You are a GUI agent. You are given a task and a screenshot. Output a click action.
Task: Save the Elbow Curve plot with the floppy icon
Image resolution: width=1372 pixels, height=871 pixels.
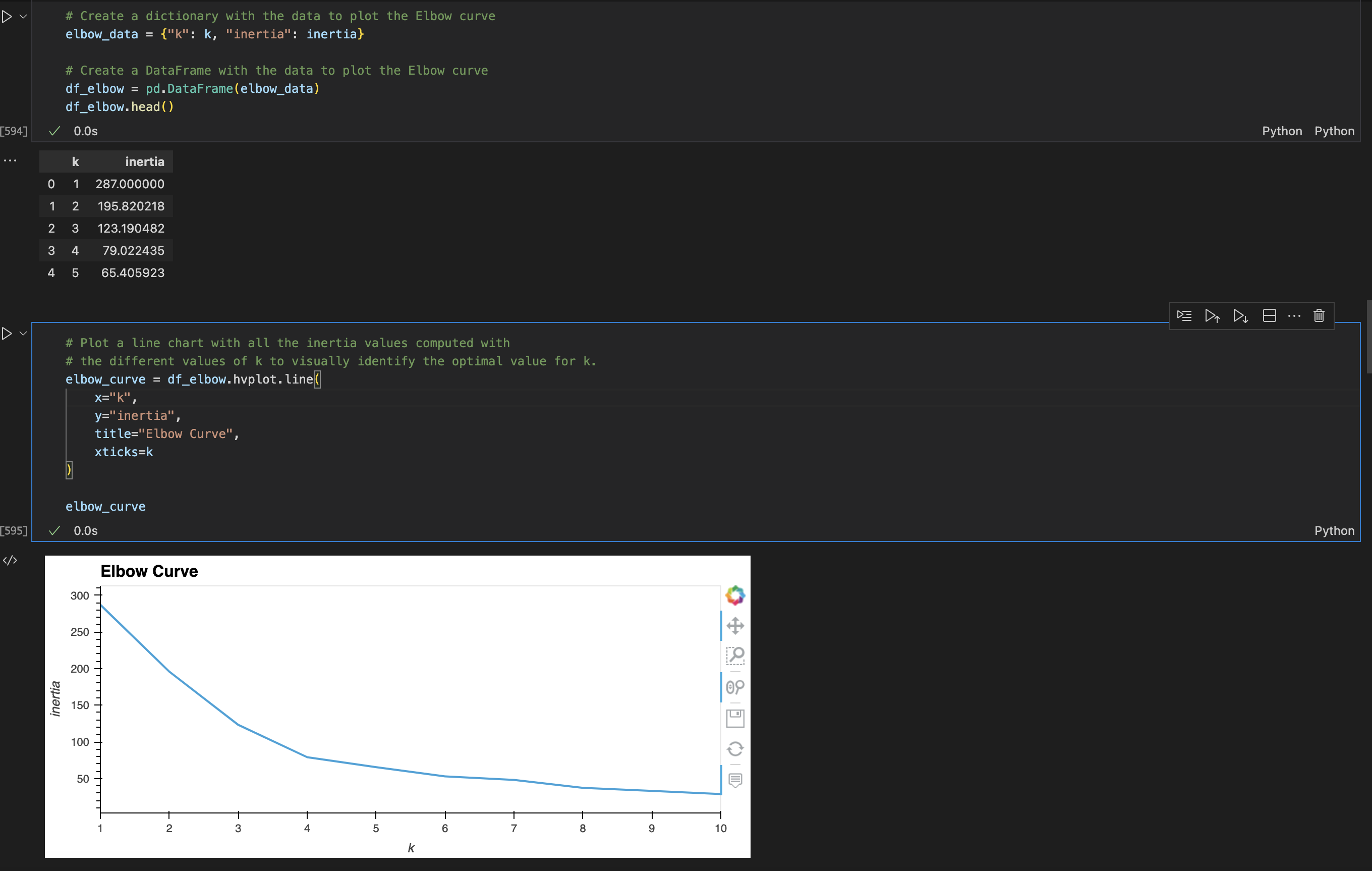[x=735, y=718]
